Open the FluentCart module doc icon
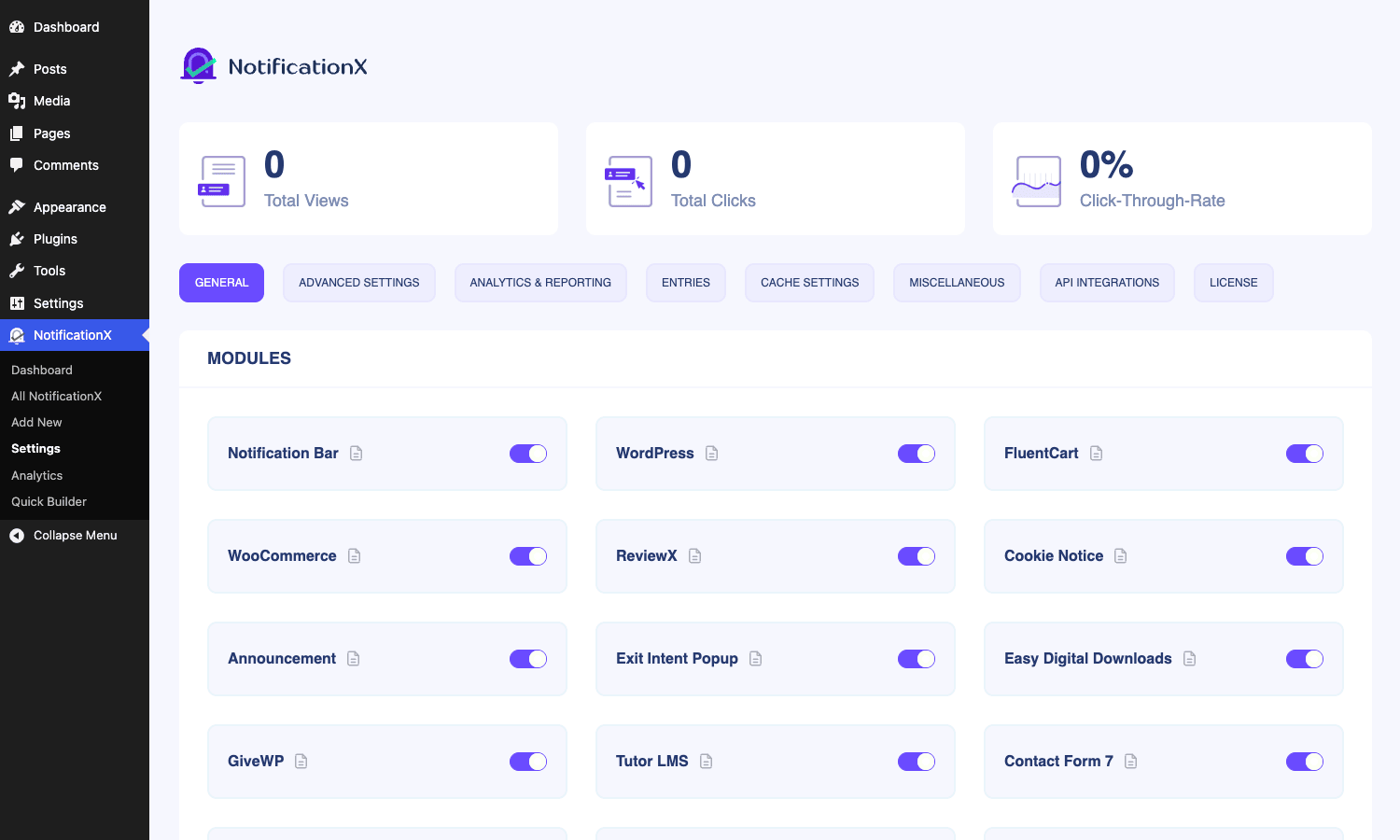This screenshot has height=840, width=1400. point(1097,454)
